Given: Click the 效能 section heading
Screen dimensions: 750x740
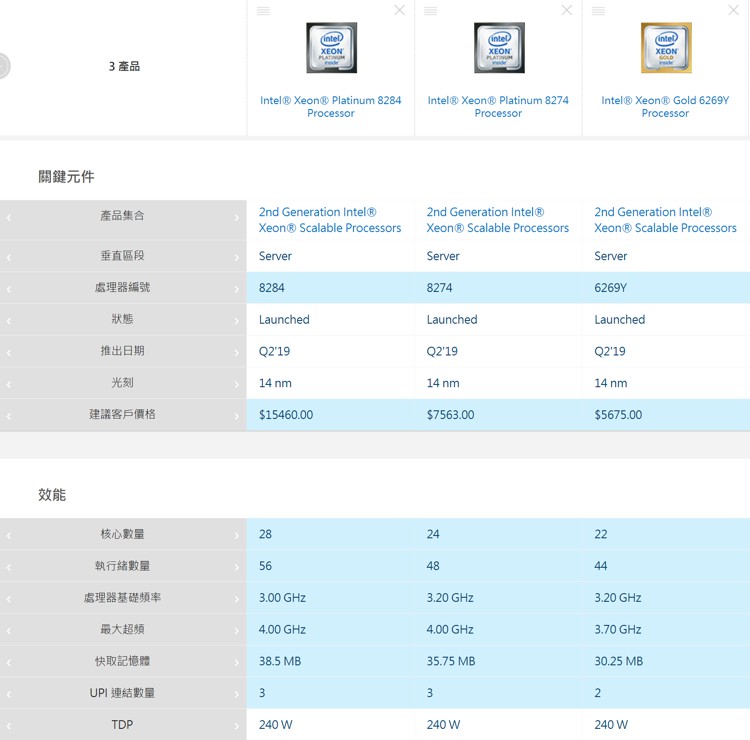Looking at the screenshot, I should (52, 495).
